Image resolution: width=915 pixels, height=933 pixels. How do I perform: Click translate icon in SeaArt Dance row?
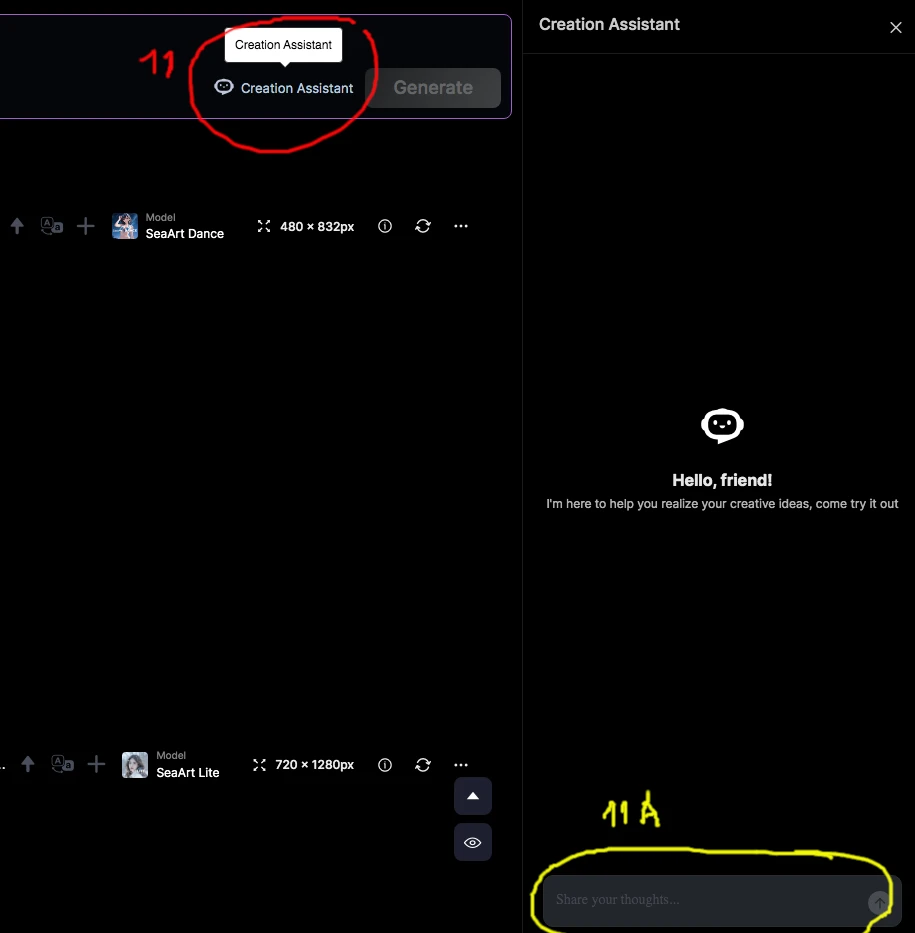[x=52, y=226]
